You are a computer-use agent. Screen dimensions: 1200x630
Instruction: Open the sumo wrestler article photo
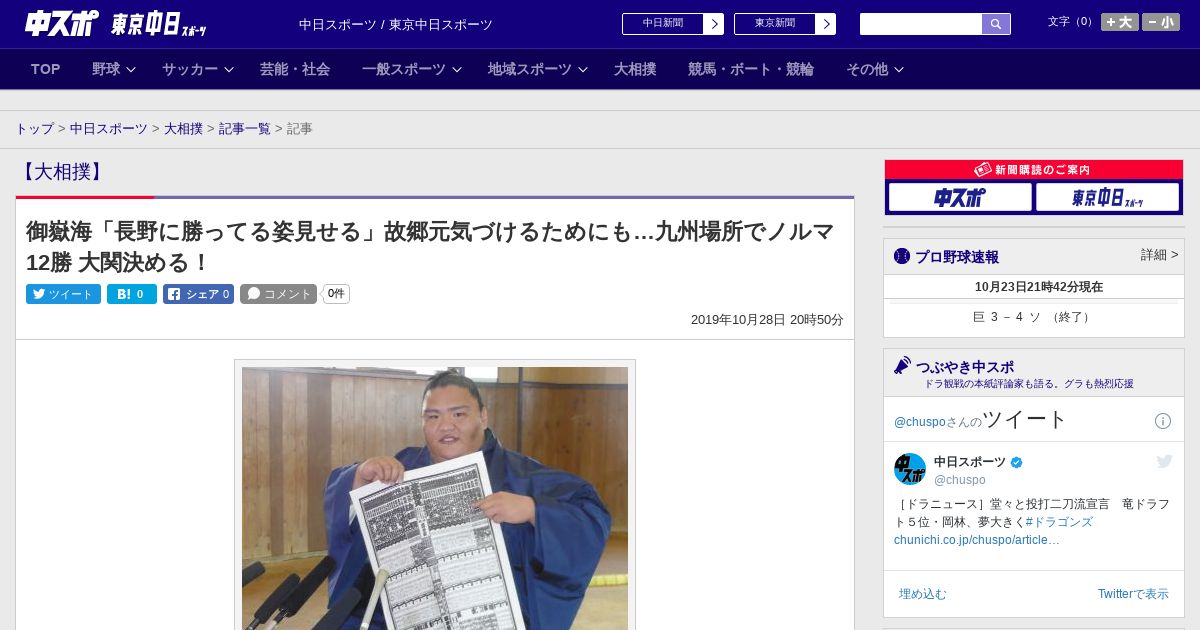point(435,498)
